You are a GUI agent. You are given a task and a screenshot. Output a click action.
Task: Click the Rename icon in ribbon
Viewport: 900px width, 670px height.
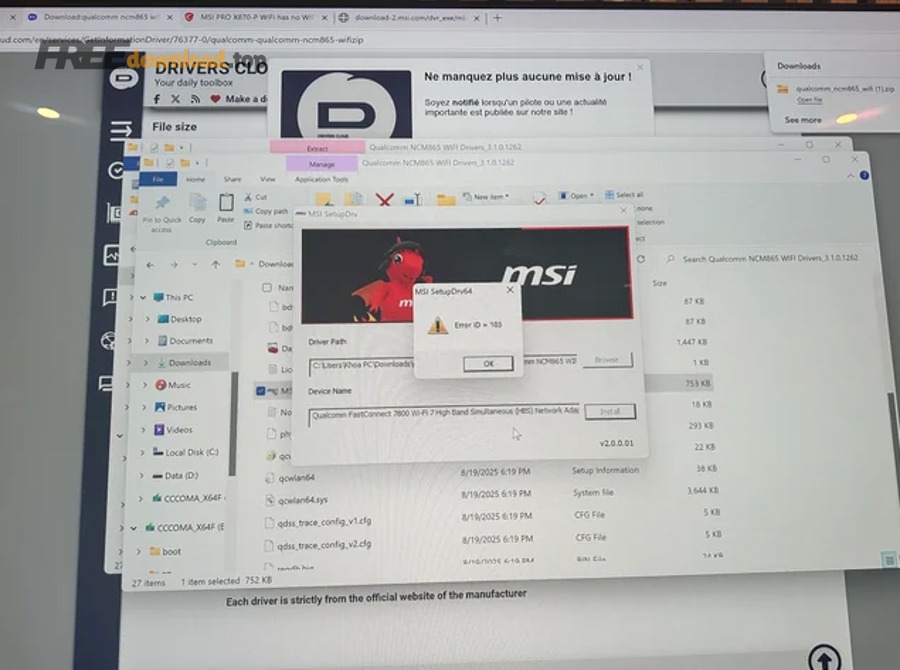[x=413, y=200]
